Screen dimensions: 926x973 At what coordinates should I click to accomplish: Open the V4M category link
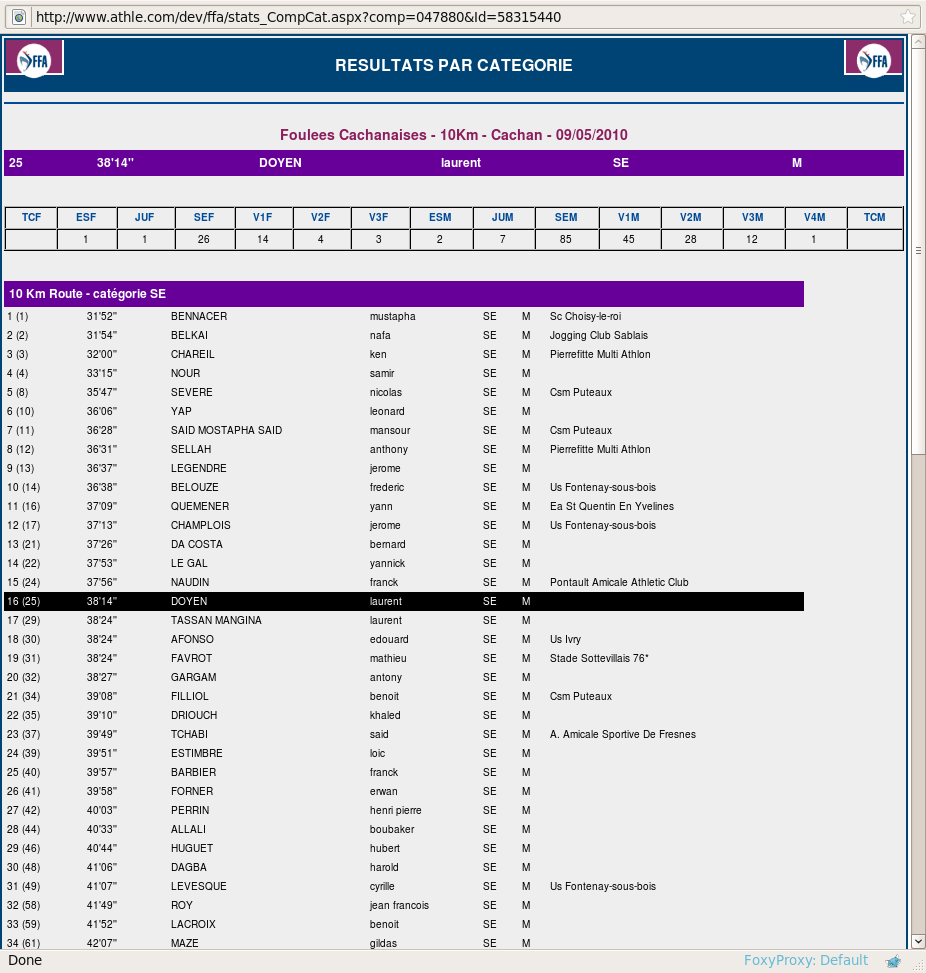[x=815, y=217]
